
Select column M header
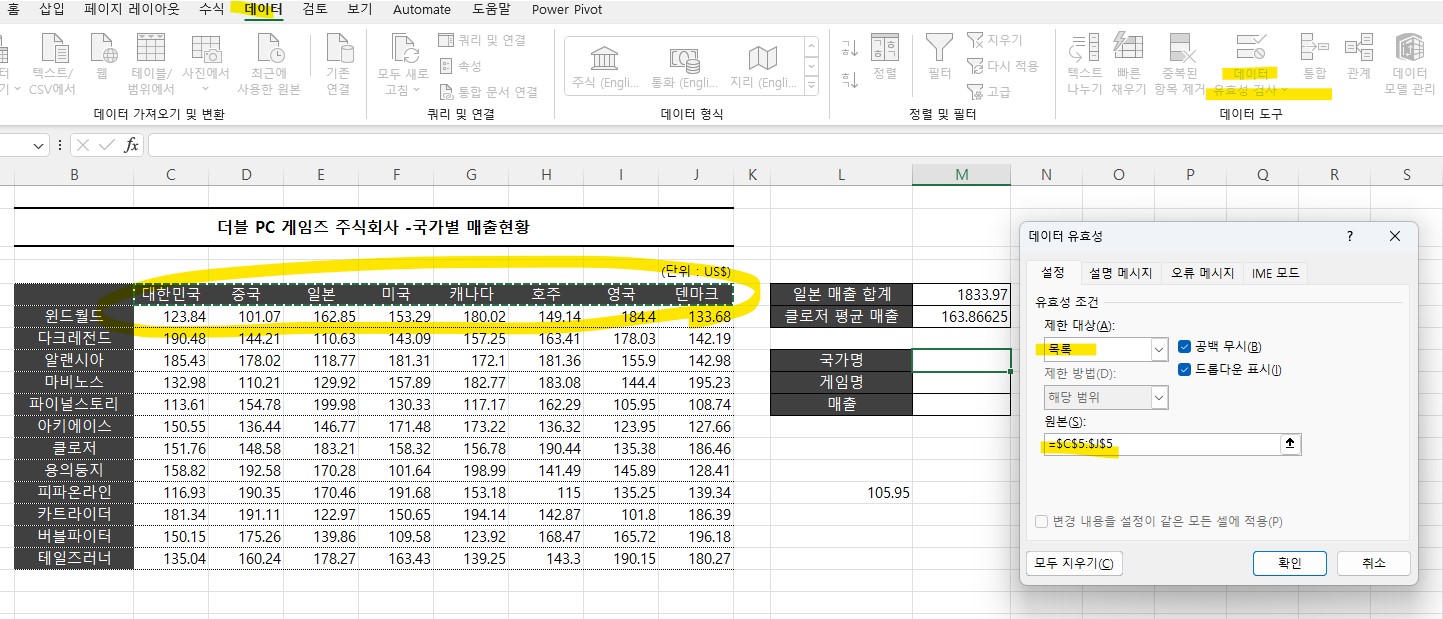[961, 175]
